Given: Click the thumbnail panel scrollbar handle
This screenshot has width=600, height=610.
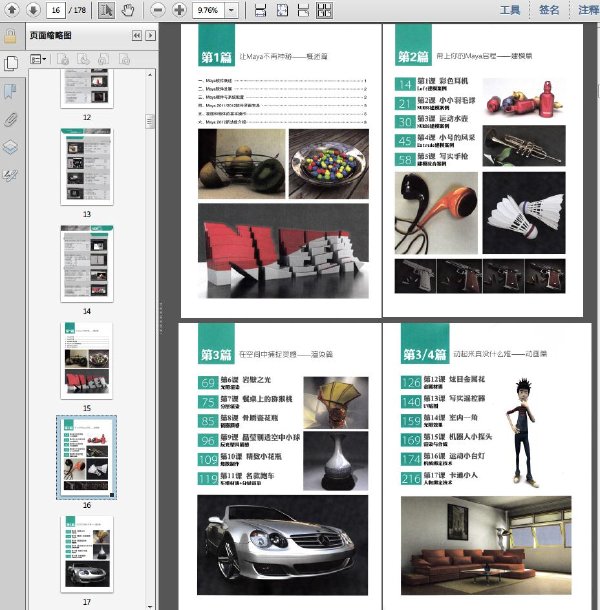Looking at the screenshot, I should pyautogui.click(x=150, y=121).
